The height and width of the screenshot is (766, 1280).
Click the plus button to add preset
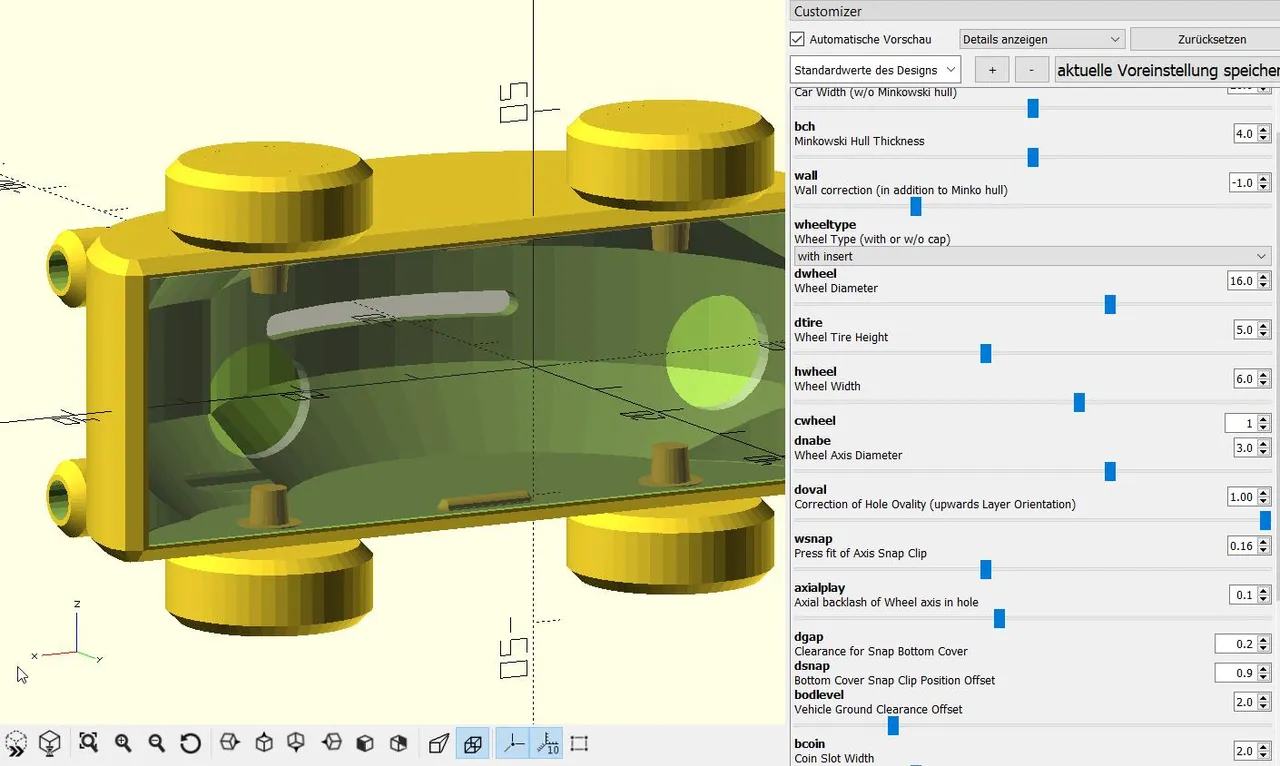coord(992,70)
